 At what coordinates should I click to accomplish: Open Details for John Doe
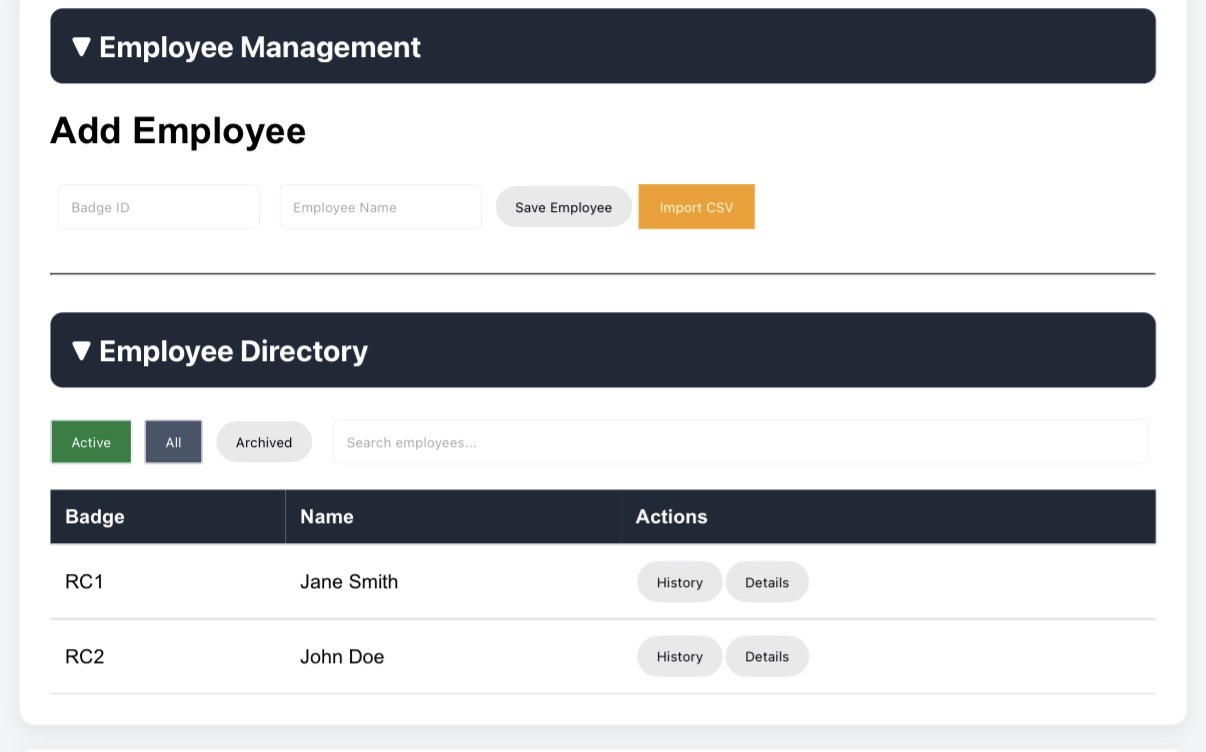(767, 656)
